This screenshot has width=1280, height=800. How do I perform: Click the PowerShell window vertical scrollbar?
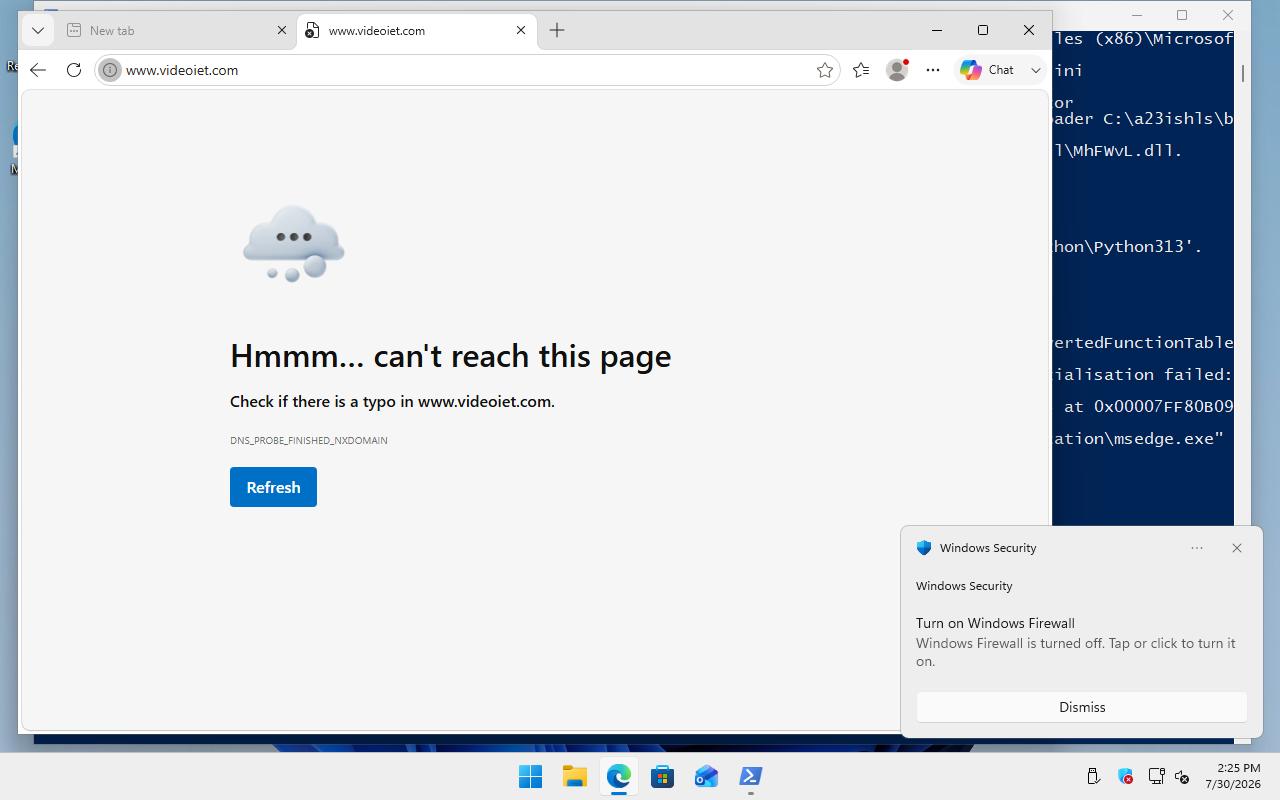pos(1243,73)
